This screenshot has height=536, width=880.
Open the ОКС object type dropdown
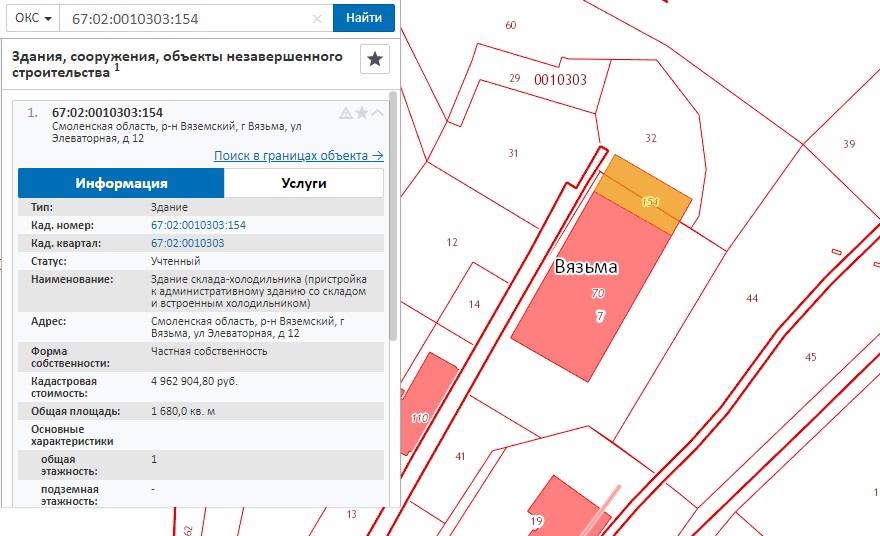tap(33, 18)
